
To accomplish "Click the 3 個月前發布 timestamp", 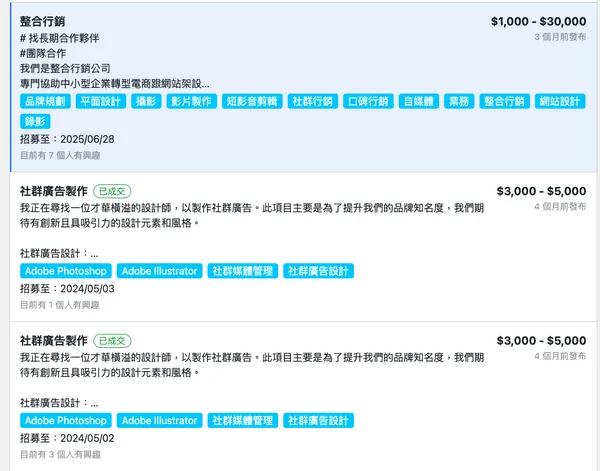I will click(560, 37).
